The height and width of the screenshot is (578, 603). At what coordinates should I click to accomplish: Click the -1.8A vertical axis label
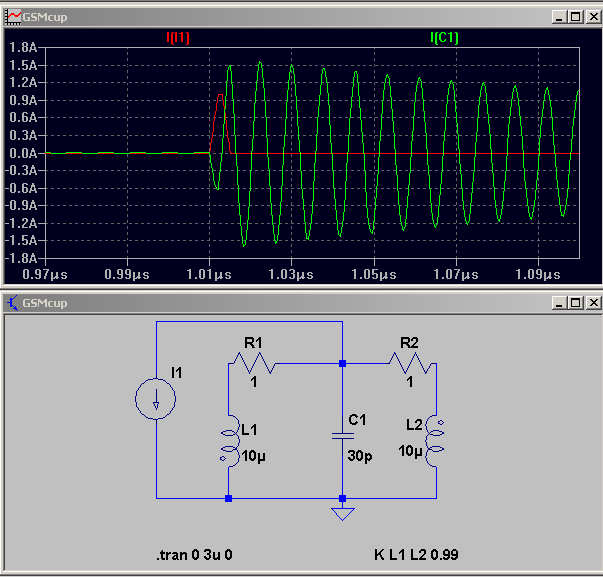pos(21,258)
